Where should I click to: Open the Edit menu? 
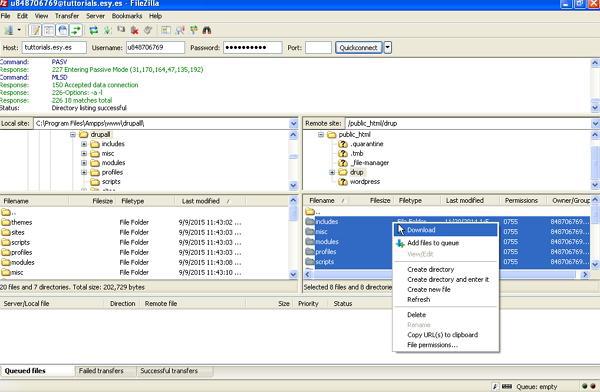pos(22,16)
